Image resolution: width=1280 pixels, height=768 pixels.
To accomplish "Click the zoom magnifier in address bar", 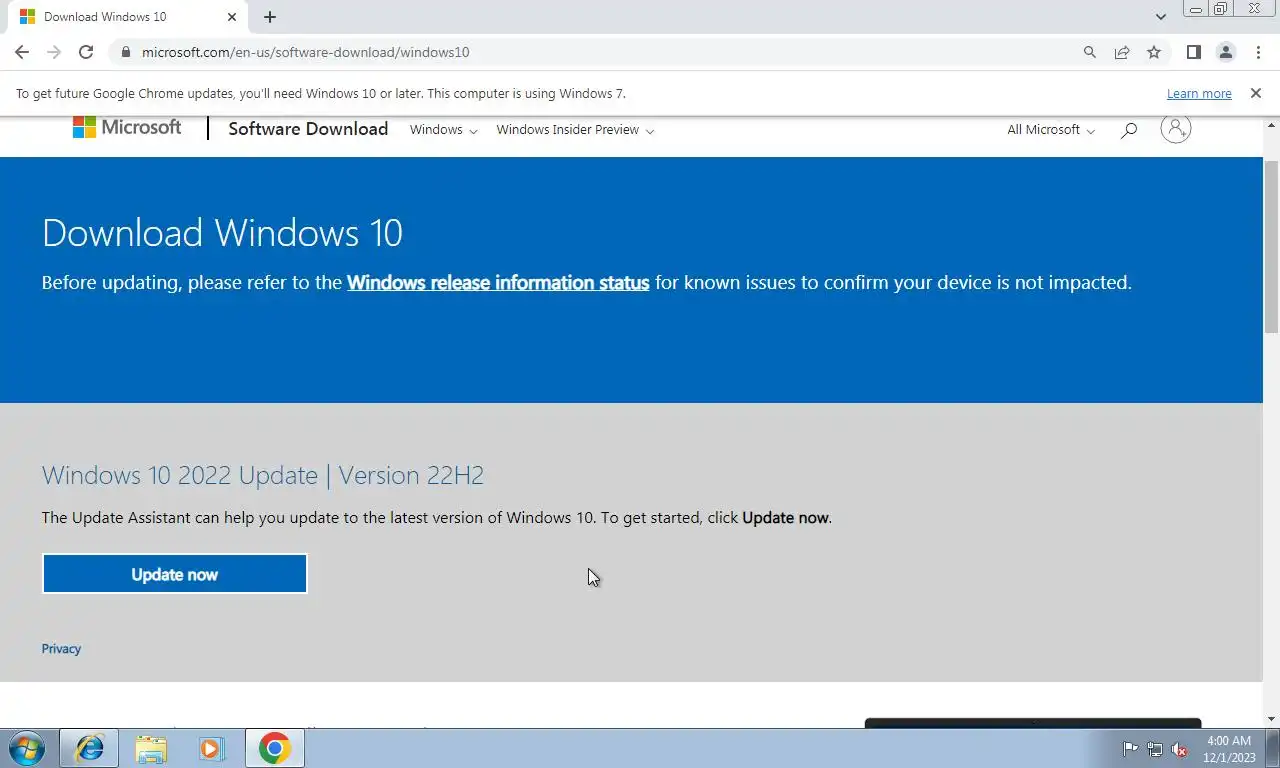I will 1090,52.
